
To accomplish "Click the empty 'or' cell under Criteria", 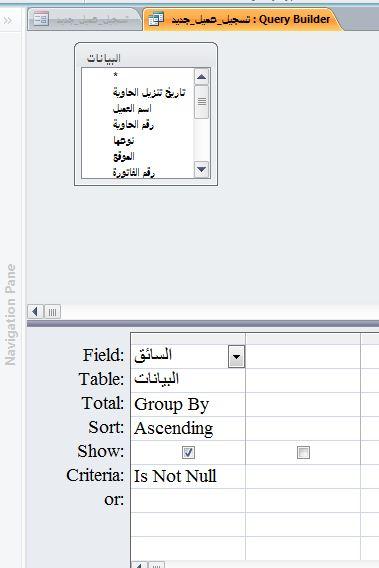I will [x=188, y=500].
